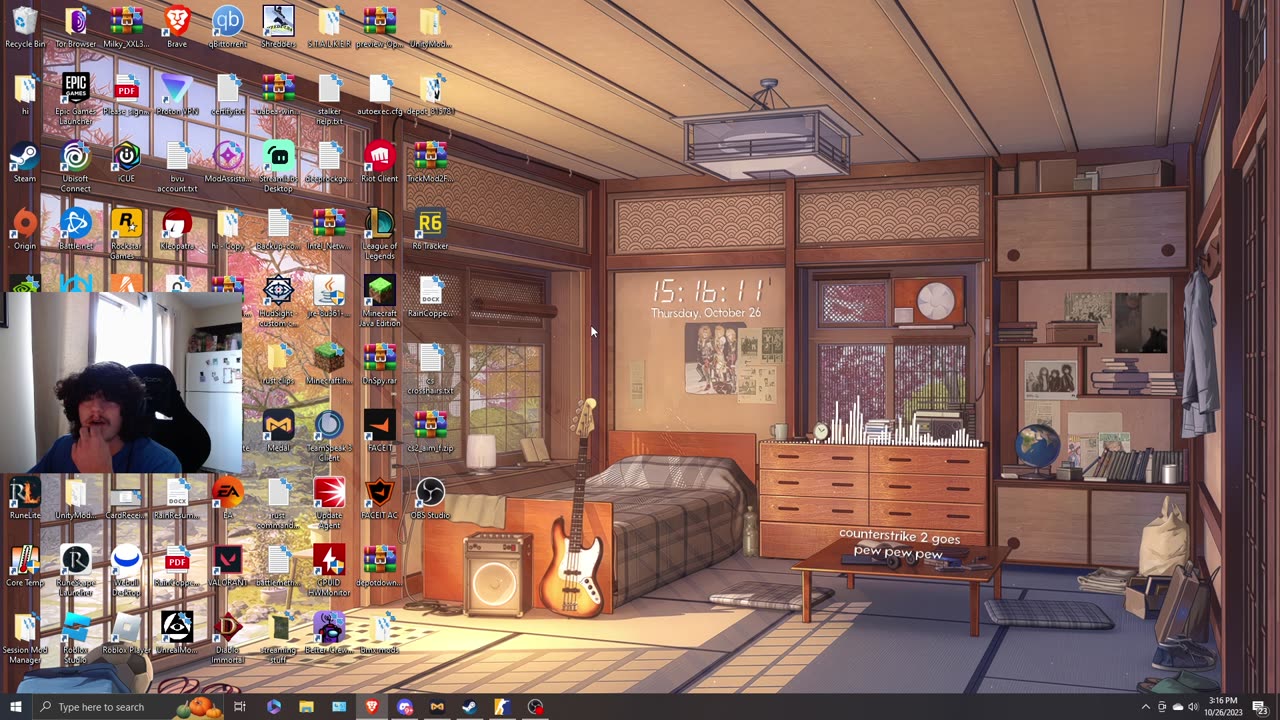This screenshot has width=1280, height=720.
Task: Launch RuneScape Launcher shortcut
Action: [76, 571]
